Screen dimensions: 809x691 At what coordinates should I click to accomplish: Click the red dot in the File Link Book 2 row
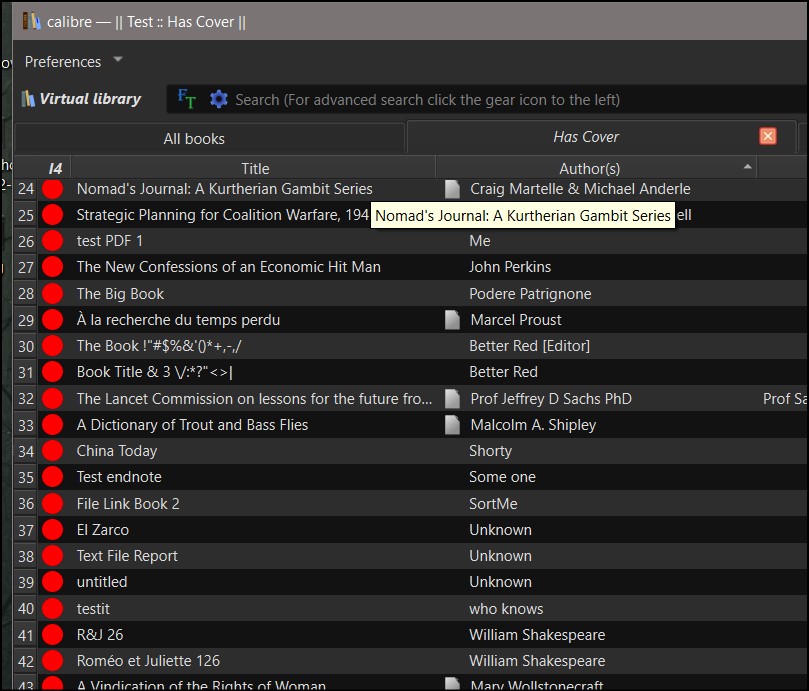click(x=53, y=503)
